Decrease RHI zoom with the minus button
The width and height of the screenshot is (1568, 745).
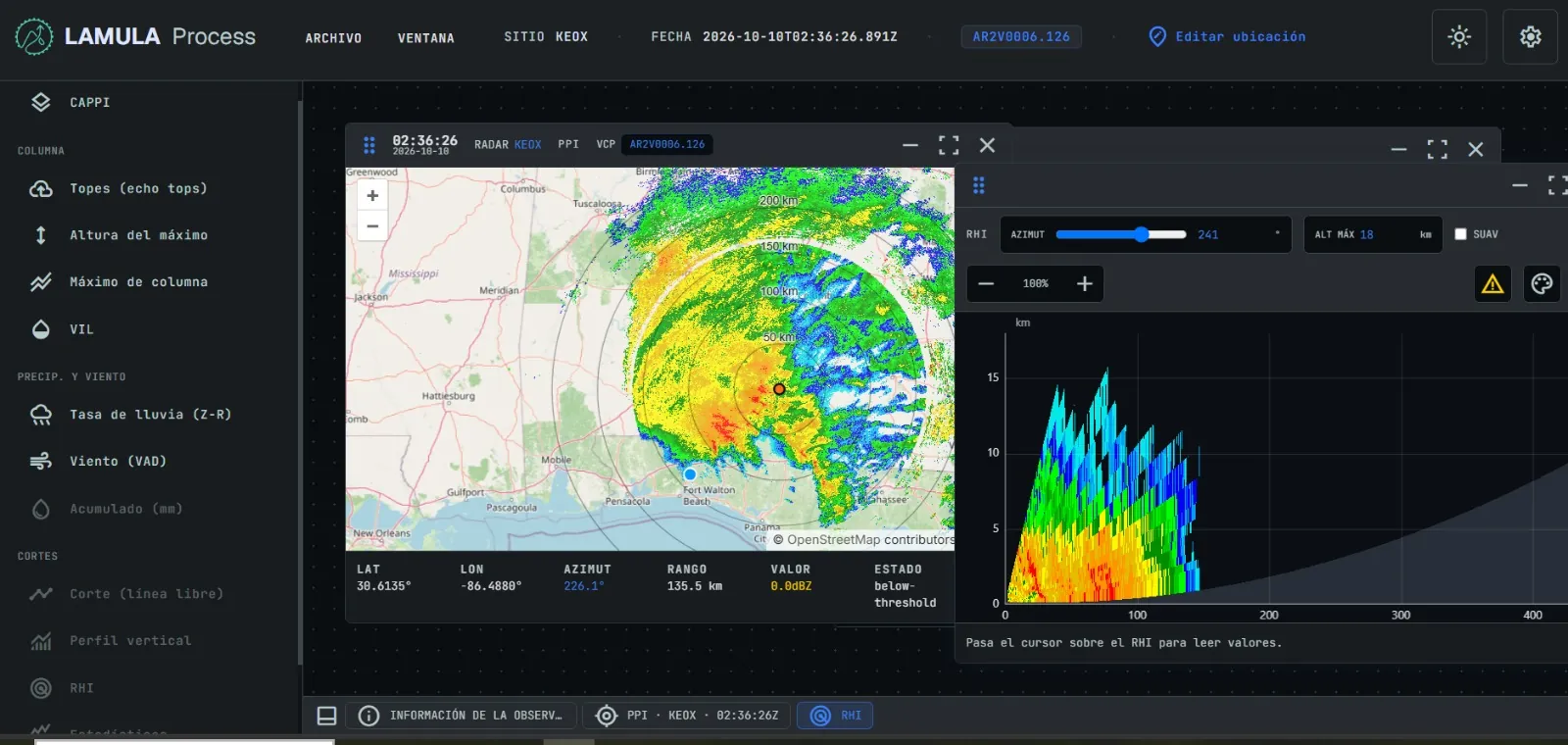986,284
